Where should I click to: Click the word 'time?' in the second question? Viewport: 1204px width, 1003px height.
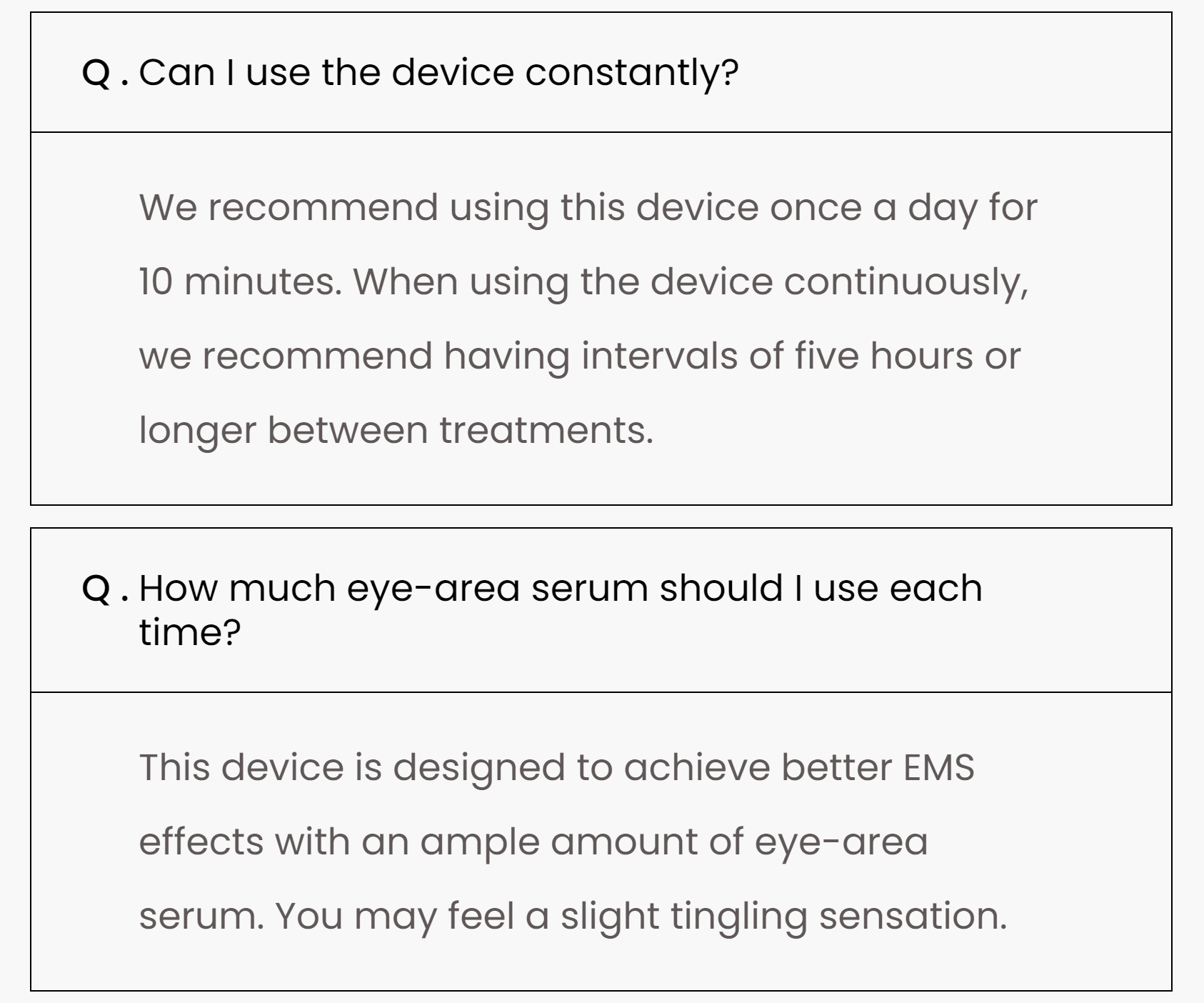[x=190, y=632]
